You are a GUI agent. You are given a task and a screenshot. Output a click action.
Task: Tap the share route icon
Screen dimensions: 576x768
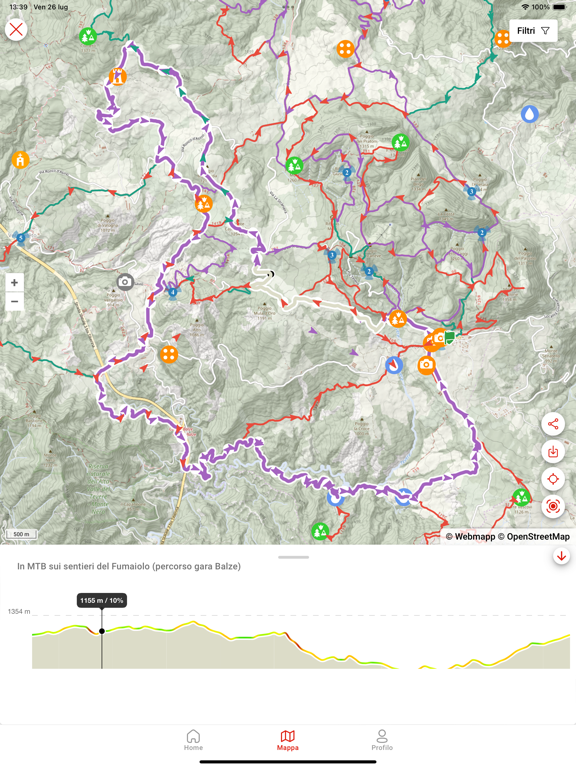[x=553, y=424]
